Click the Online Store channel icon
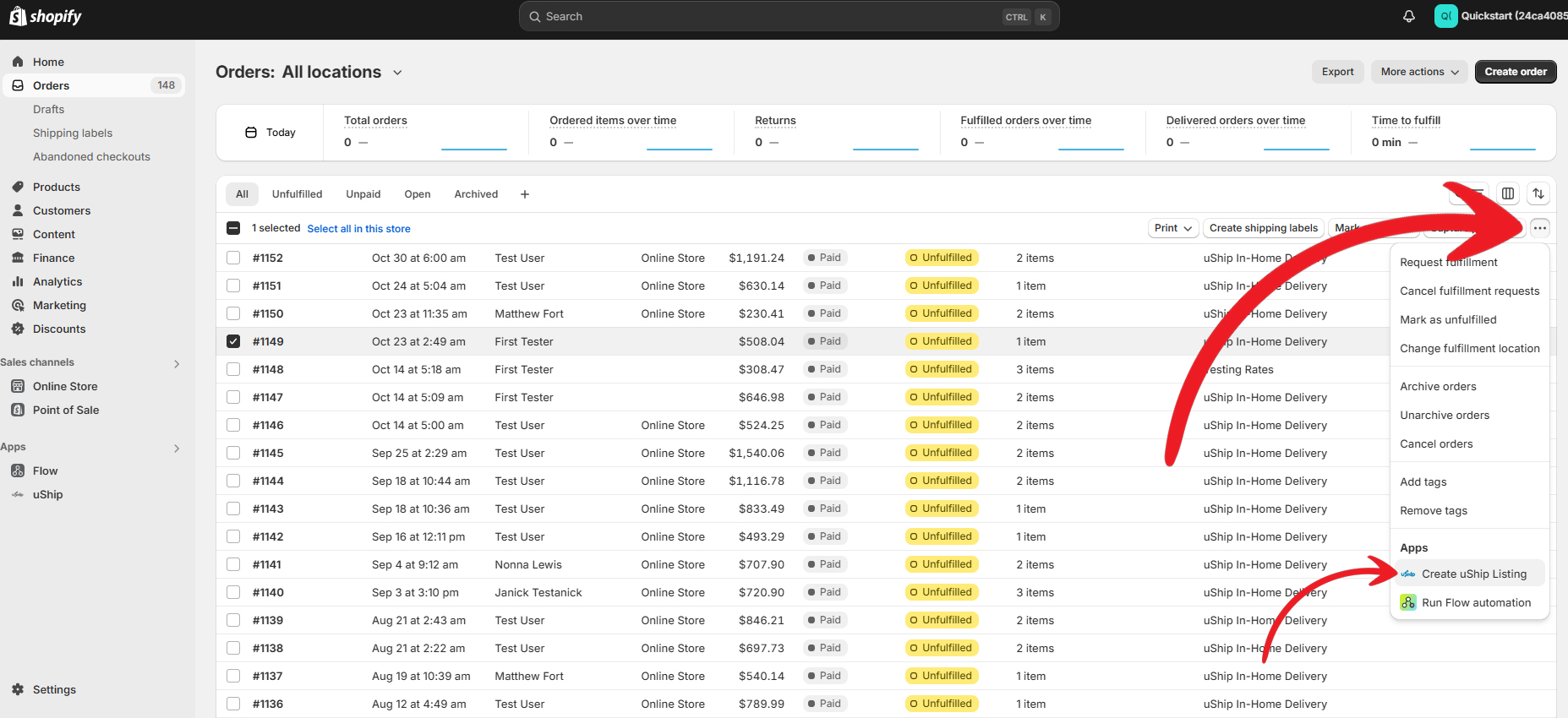Image resolution: width=1568 pixels, height=718 pixels. pyautogui.click(x=18, y=386)
